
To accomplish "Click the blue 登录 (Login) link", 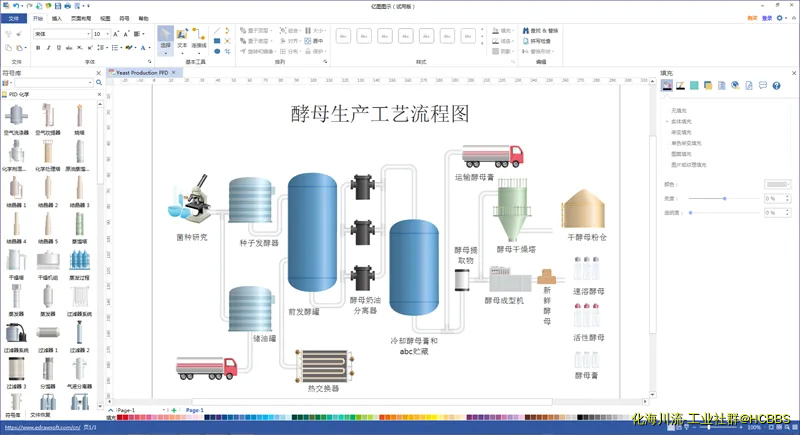I will pyautogui.click(x=767, y=18).
